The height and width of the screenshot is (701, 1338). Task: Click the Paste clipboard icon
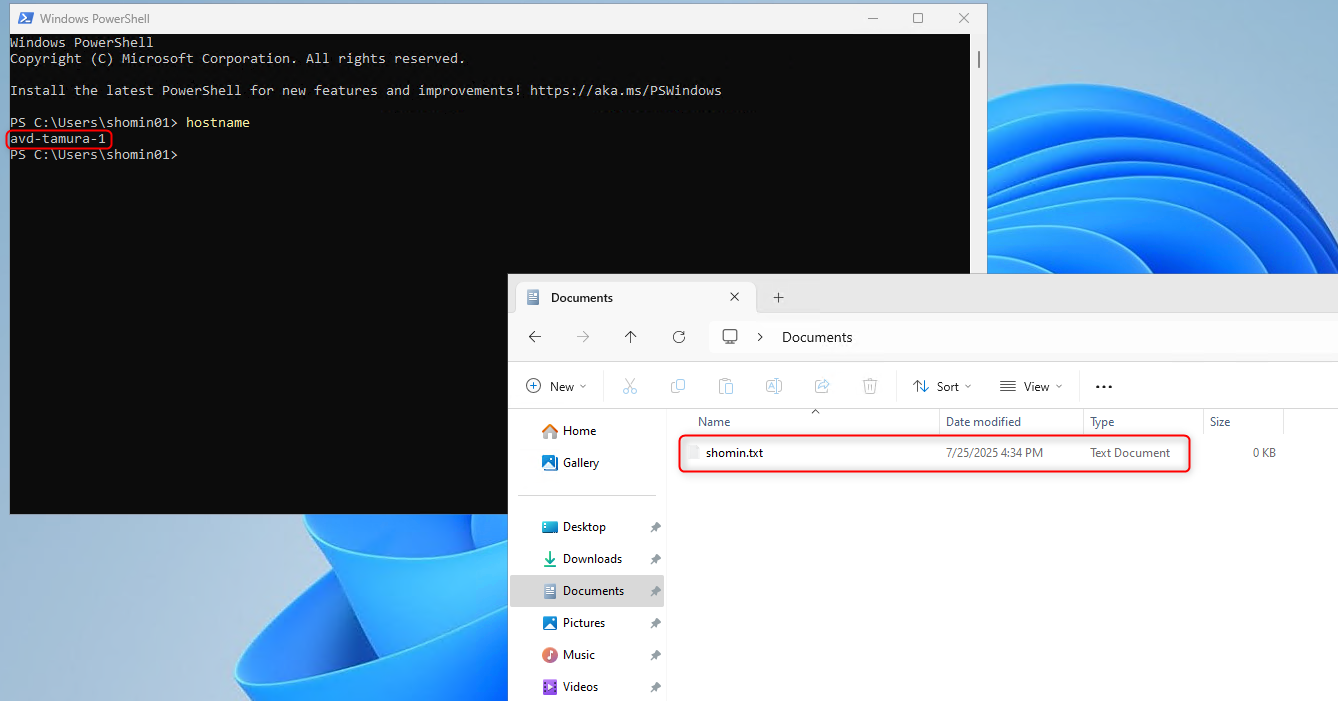click(726, 386)
